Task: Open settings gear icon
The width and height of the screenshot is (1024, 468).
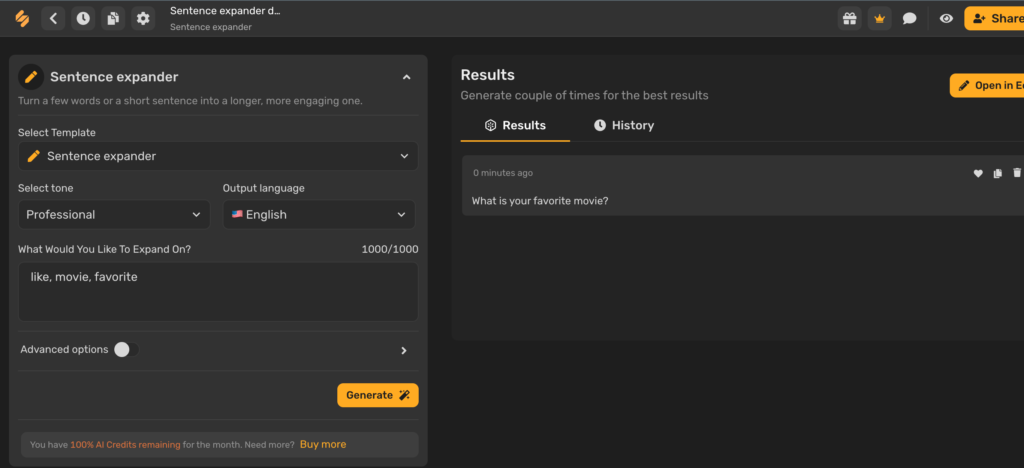Action: point(143,18)
